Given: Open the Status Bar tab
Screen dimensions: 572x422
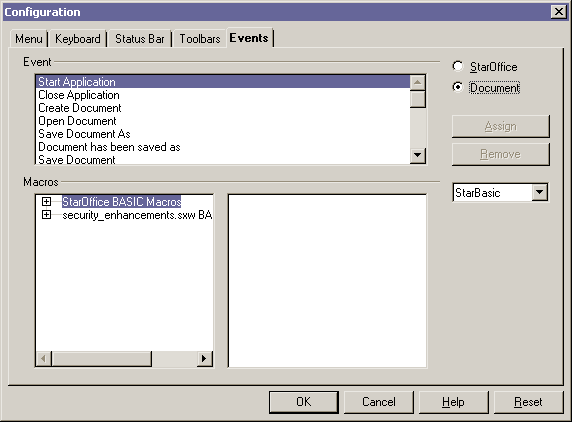Looking at the screenshot, I should coord(140,39).
